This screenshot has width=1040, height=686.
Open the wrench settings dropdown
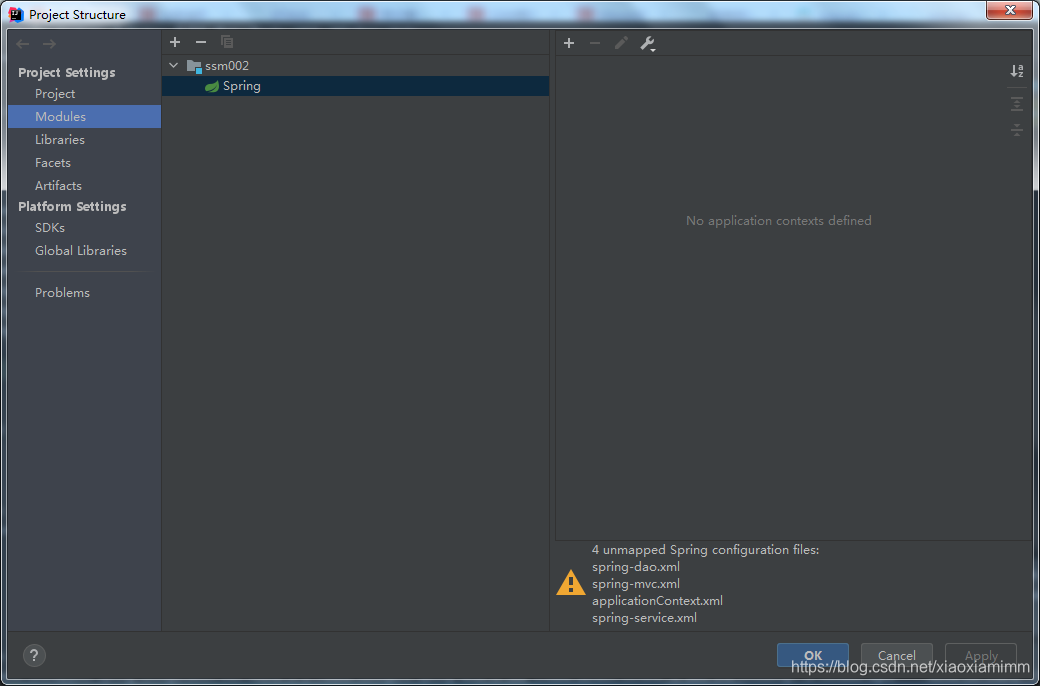click(x=647, y=44)
